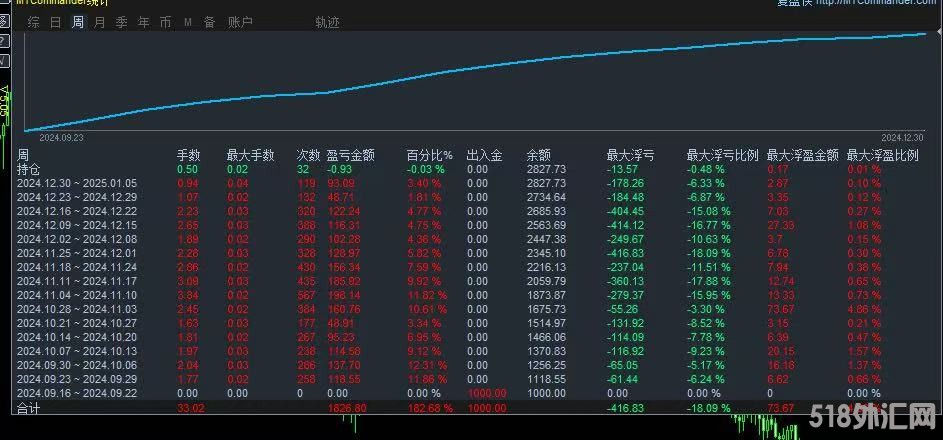Switch to the 年 yearly tab
This screenshot has width=943, height=440.
click(144, 23)
